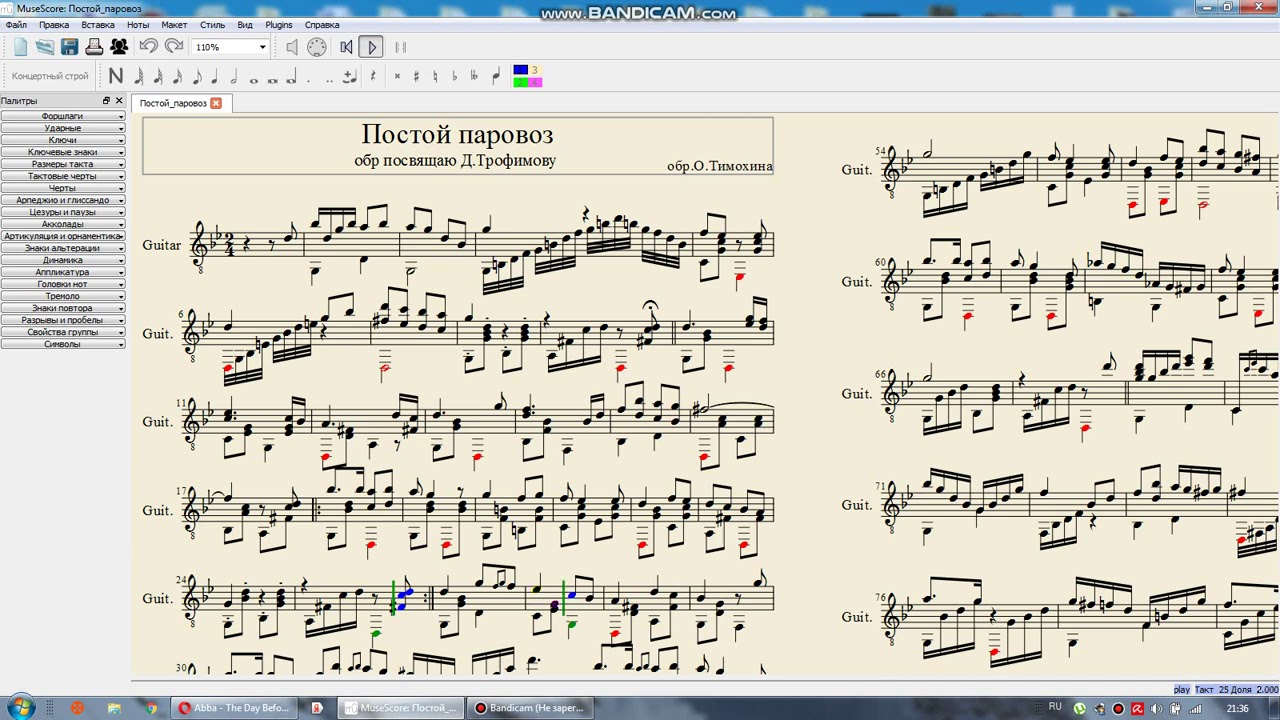Expand the Ударные palette

(x=63, y=128)
